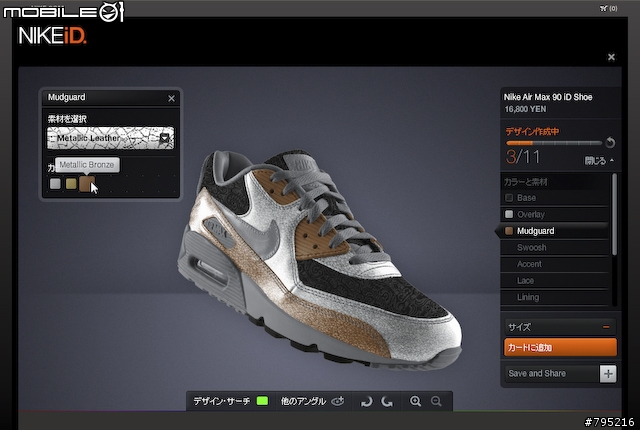Click the rotate-view icon beside 他のアングル
This screenshot has width=640, height=430.
pos(338,401)
